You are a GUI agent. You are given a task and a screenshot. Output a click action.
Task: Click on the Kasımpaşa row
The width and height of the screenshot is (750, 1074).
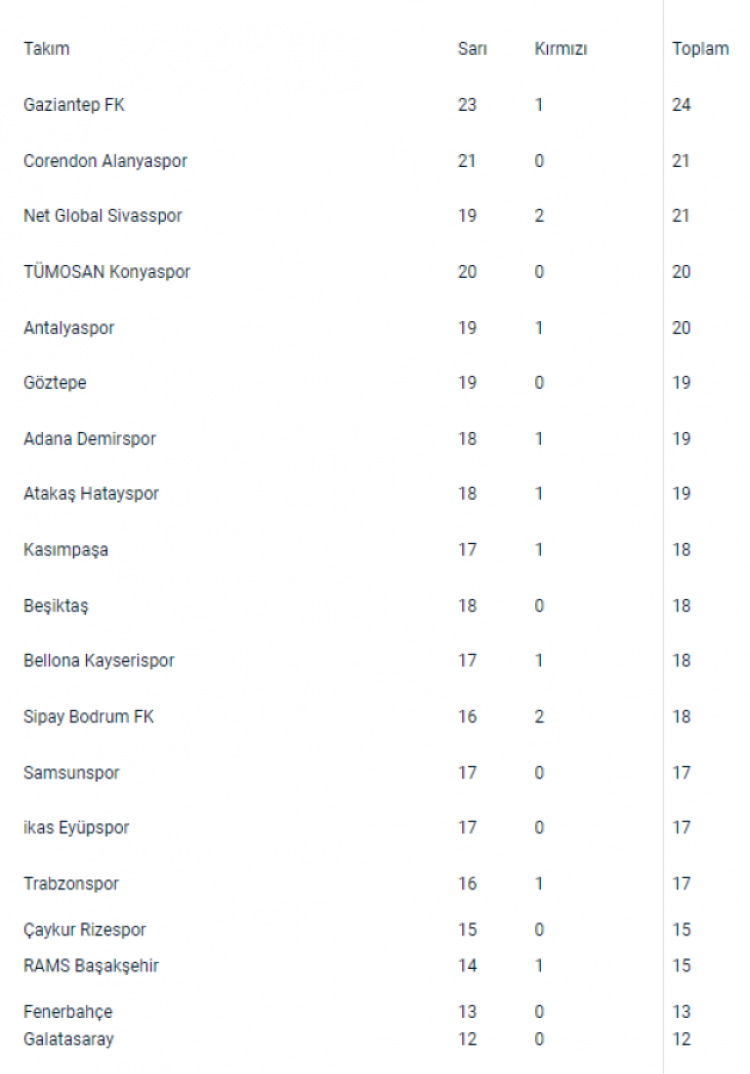click(x=66, y=549)
